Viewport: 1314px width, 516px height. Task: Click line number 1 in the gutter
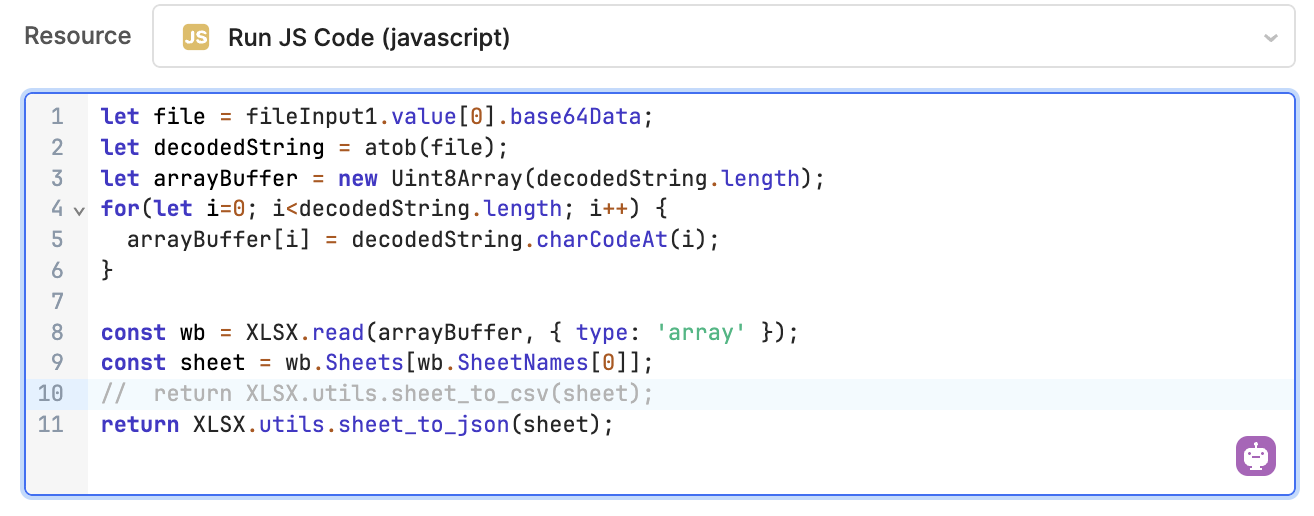57,117
